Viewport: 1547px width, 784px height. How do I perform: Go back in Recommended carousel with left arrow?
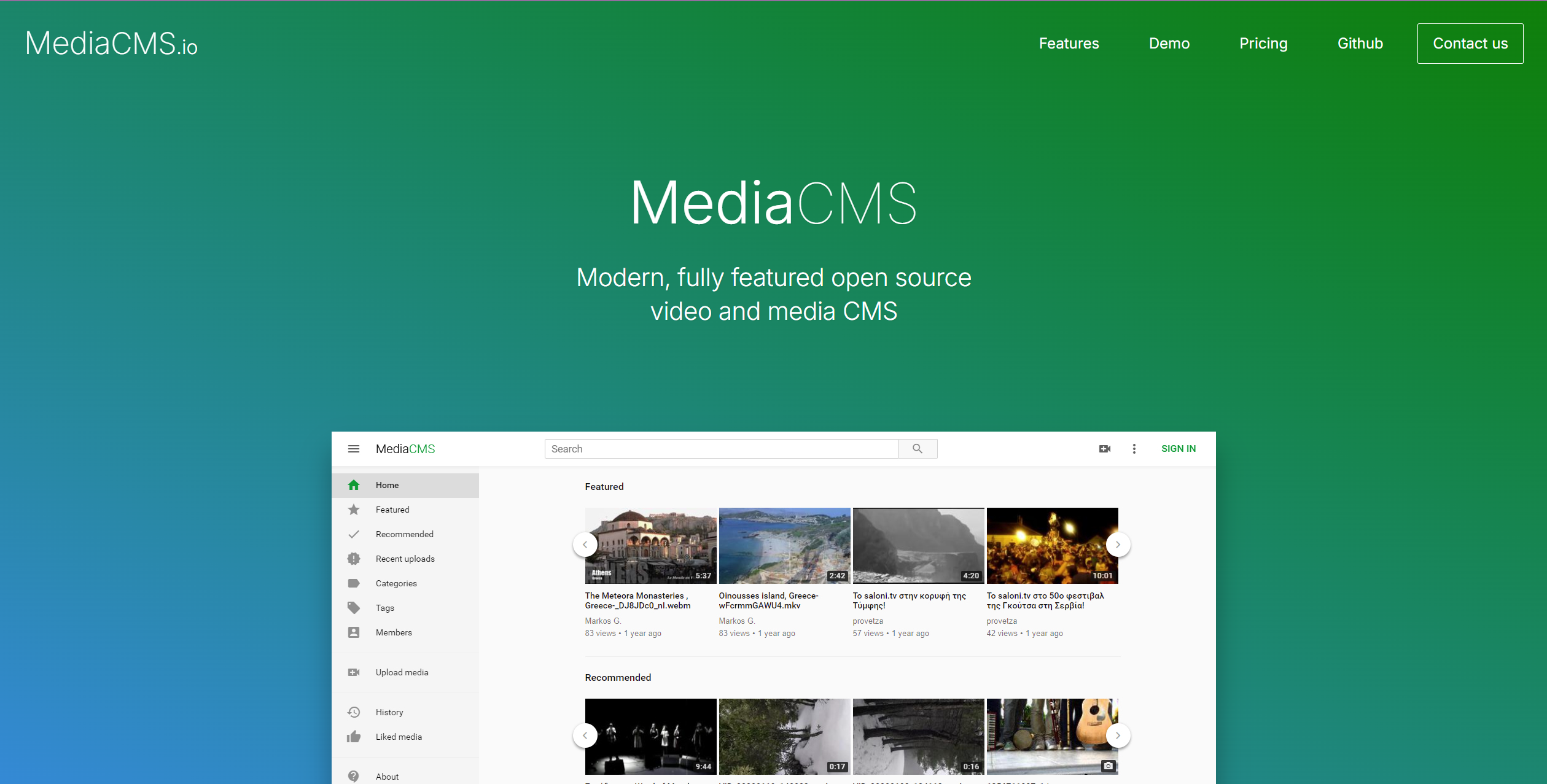click(585, 735)
